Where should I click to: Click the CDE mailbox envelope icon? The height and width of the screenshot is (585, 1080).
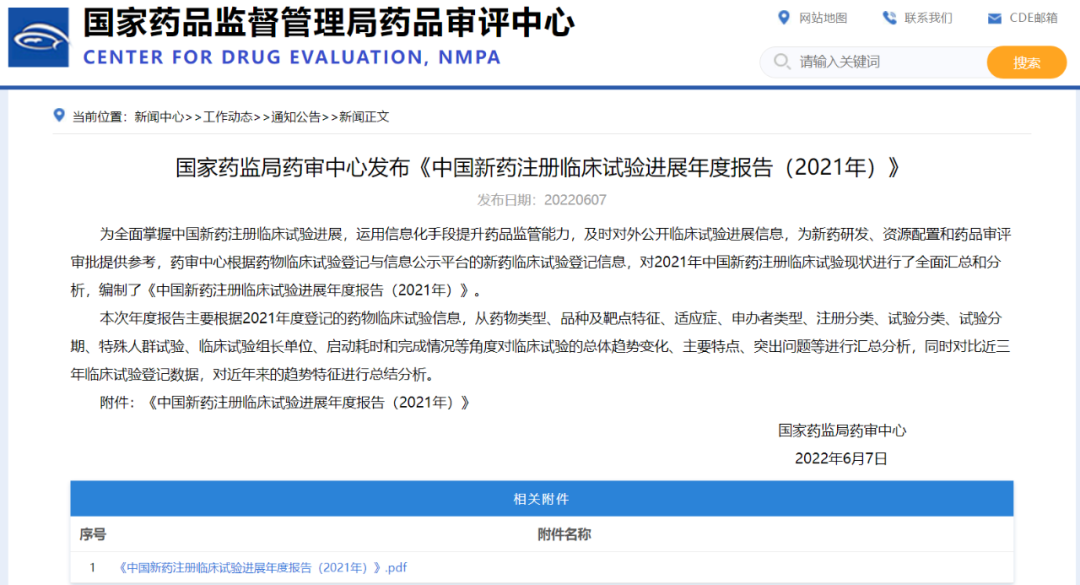tap(994, 18)
